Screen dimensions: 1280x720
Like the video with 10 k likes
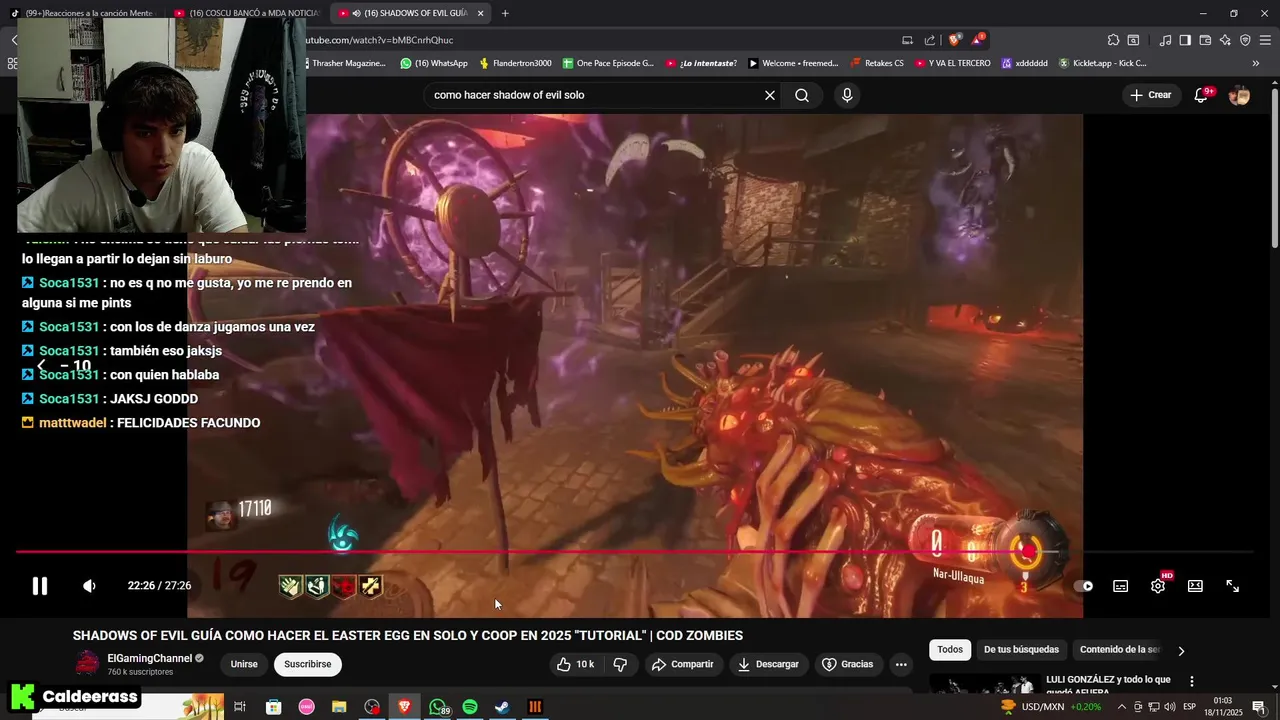[x=575, y=664]
